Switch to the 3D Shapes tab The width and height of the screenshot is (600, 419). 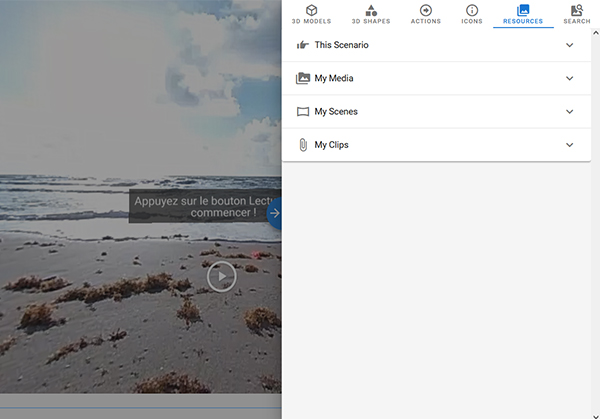(x=371, y=14)
